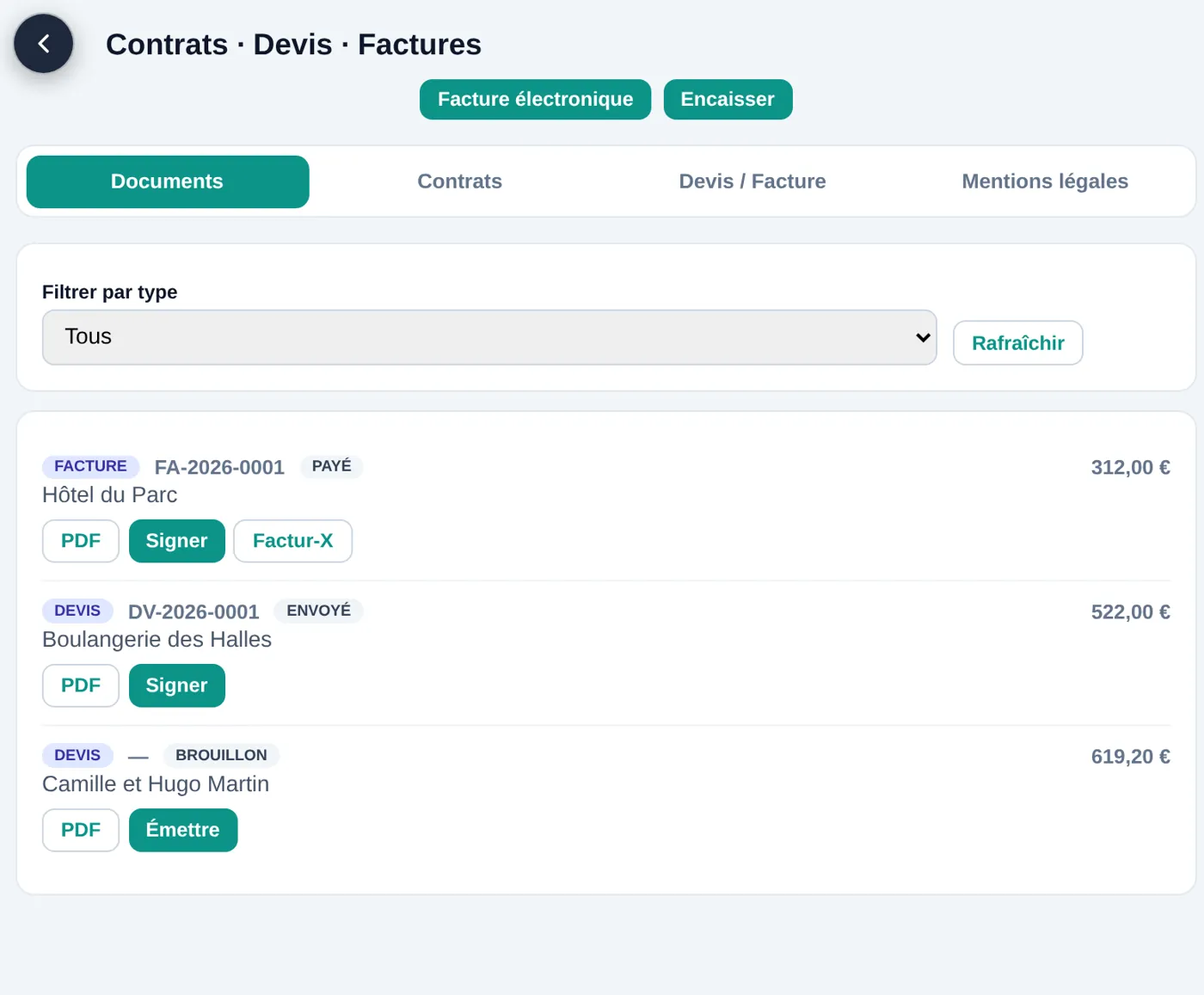The height and width of the screenshot is (995, 1204).
Task: Click the FA-2026-0001 document number
Action: tap(219, 467)
